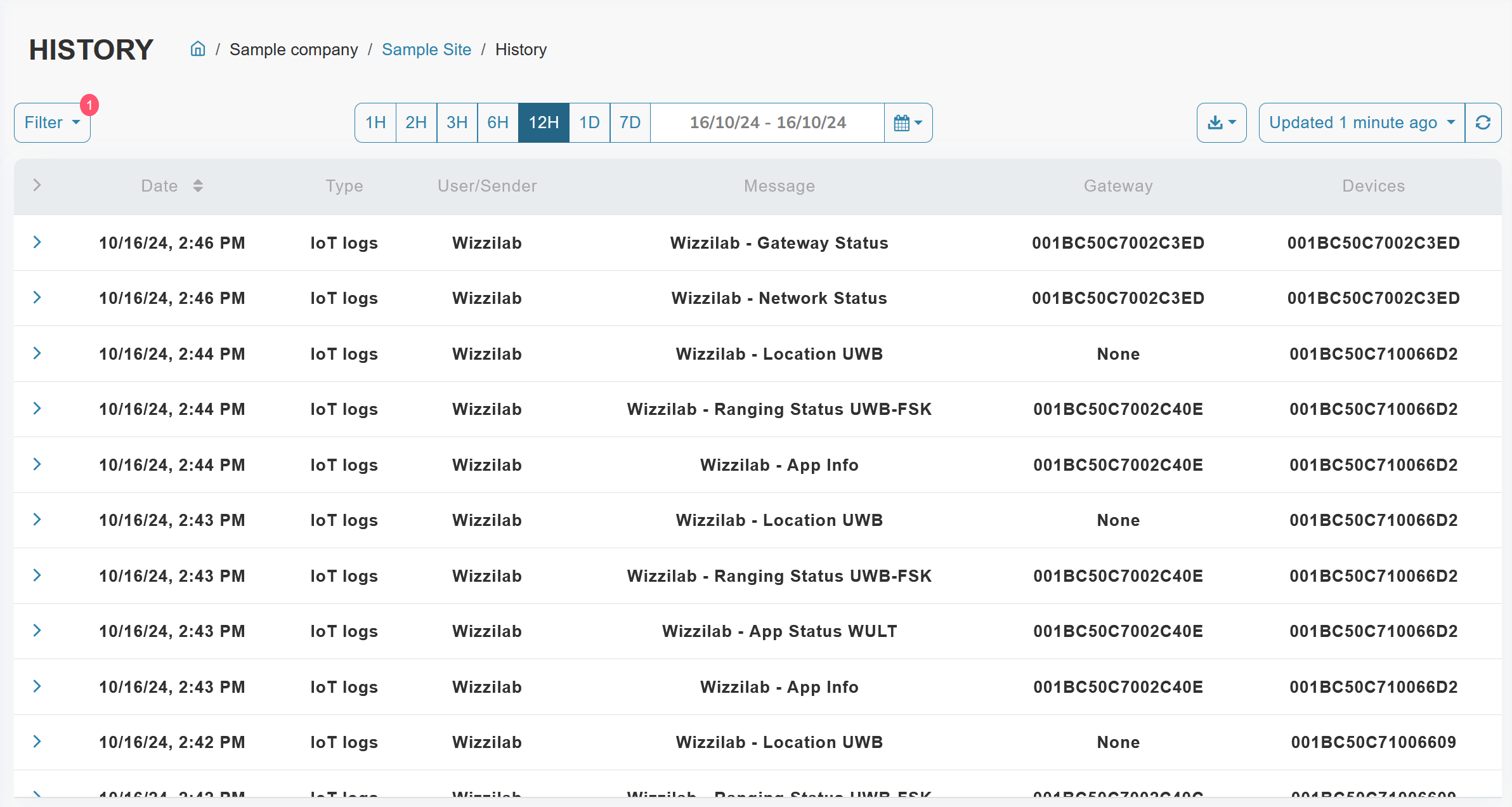Expand the 2:46 PM Network Status row
1512x807 pixels.
37,297
